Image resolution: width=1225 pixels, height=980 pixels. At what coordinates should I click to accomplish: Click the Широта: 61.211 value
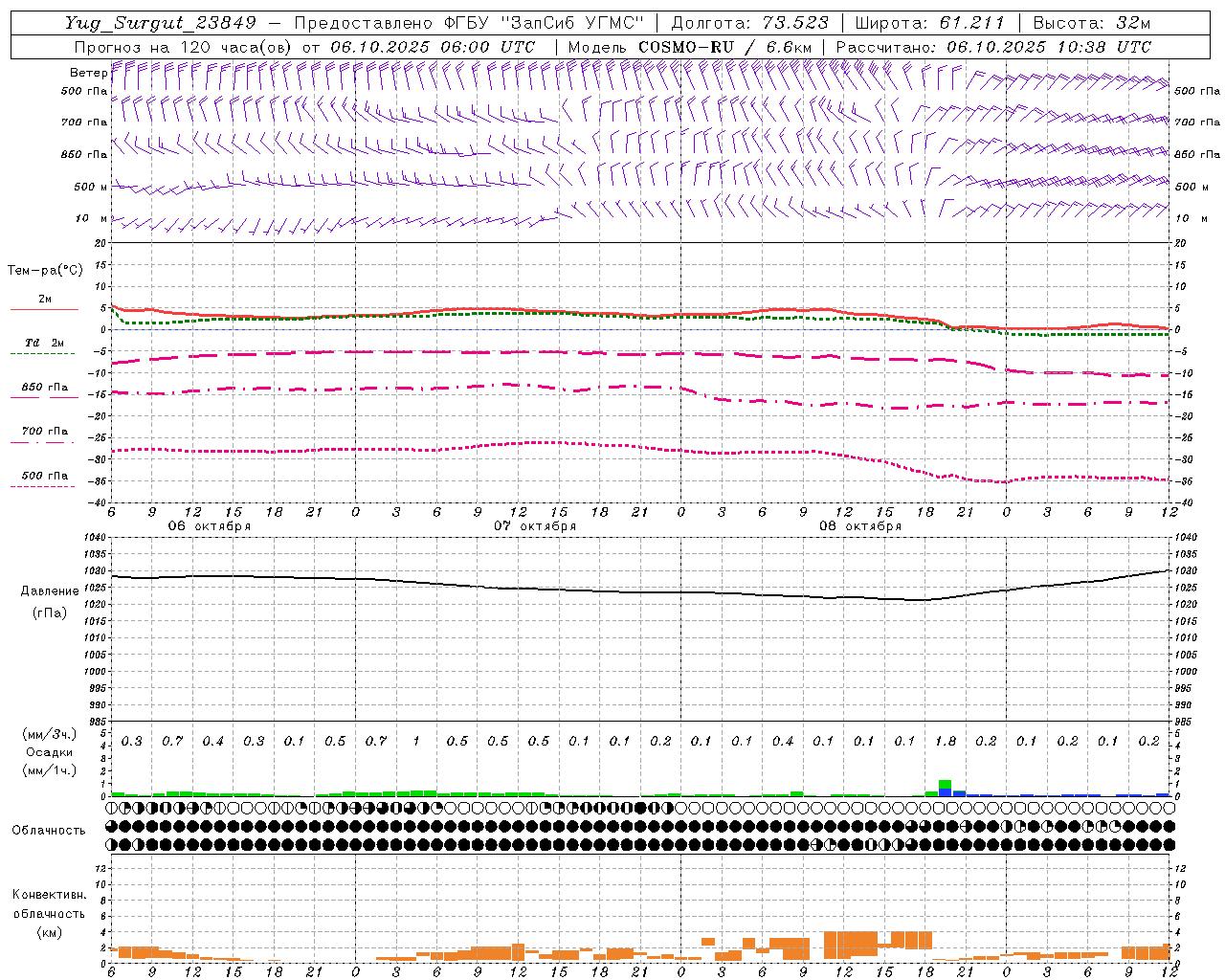[929, 23]
